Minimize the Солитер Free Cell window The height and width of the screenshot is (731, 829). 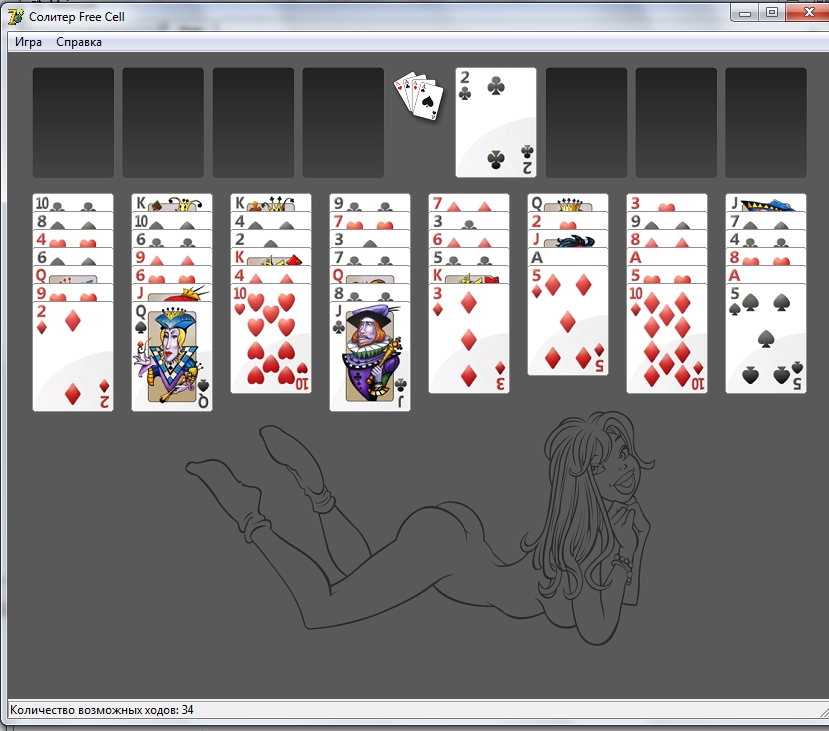(x=745, y=13)
